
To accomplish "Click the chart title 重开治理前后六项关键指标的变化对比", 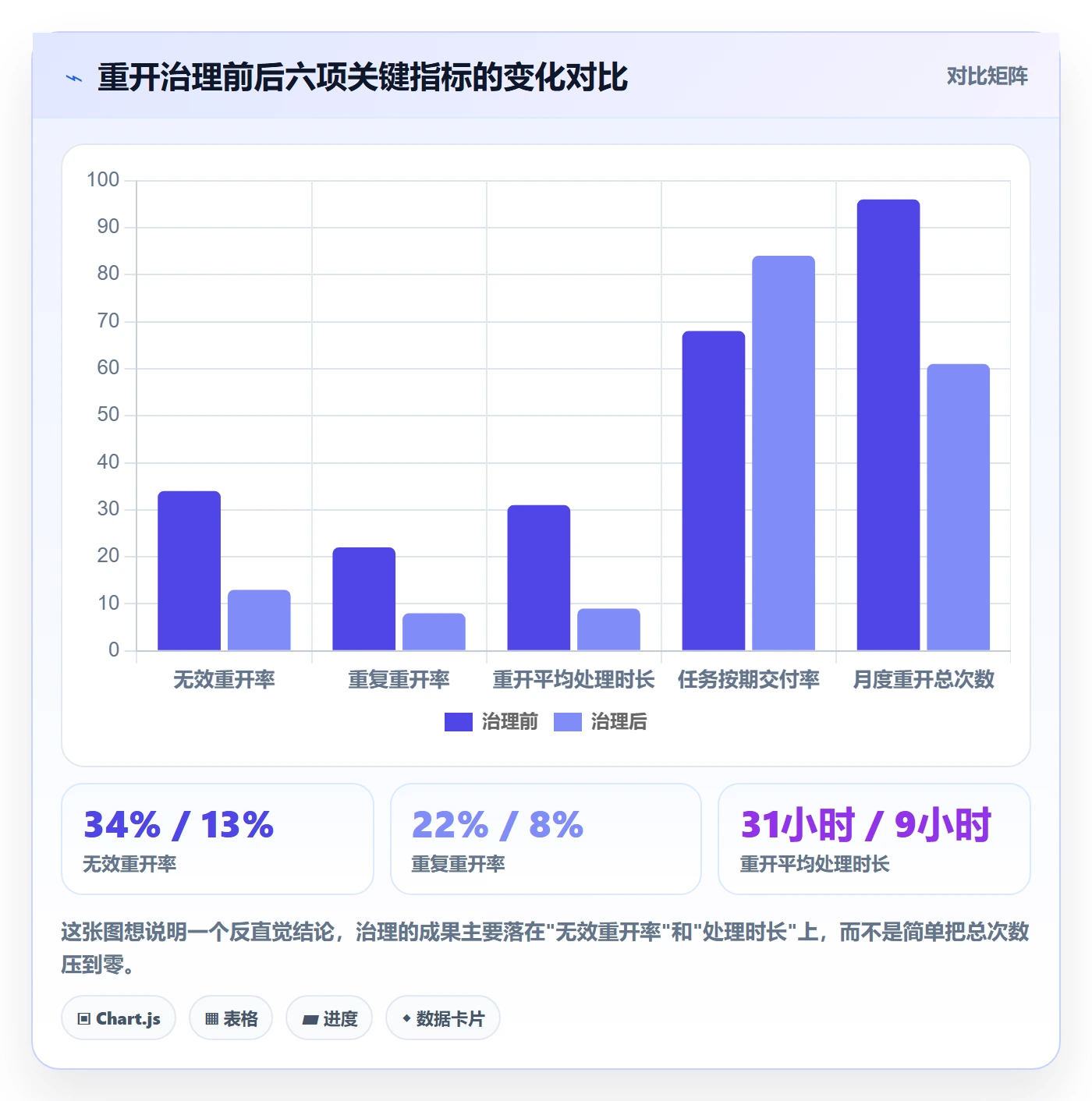I will tap(363, 77).
